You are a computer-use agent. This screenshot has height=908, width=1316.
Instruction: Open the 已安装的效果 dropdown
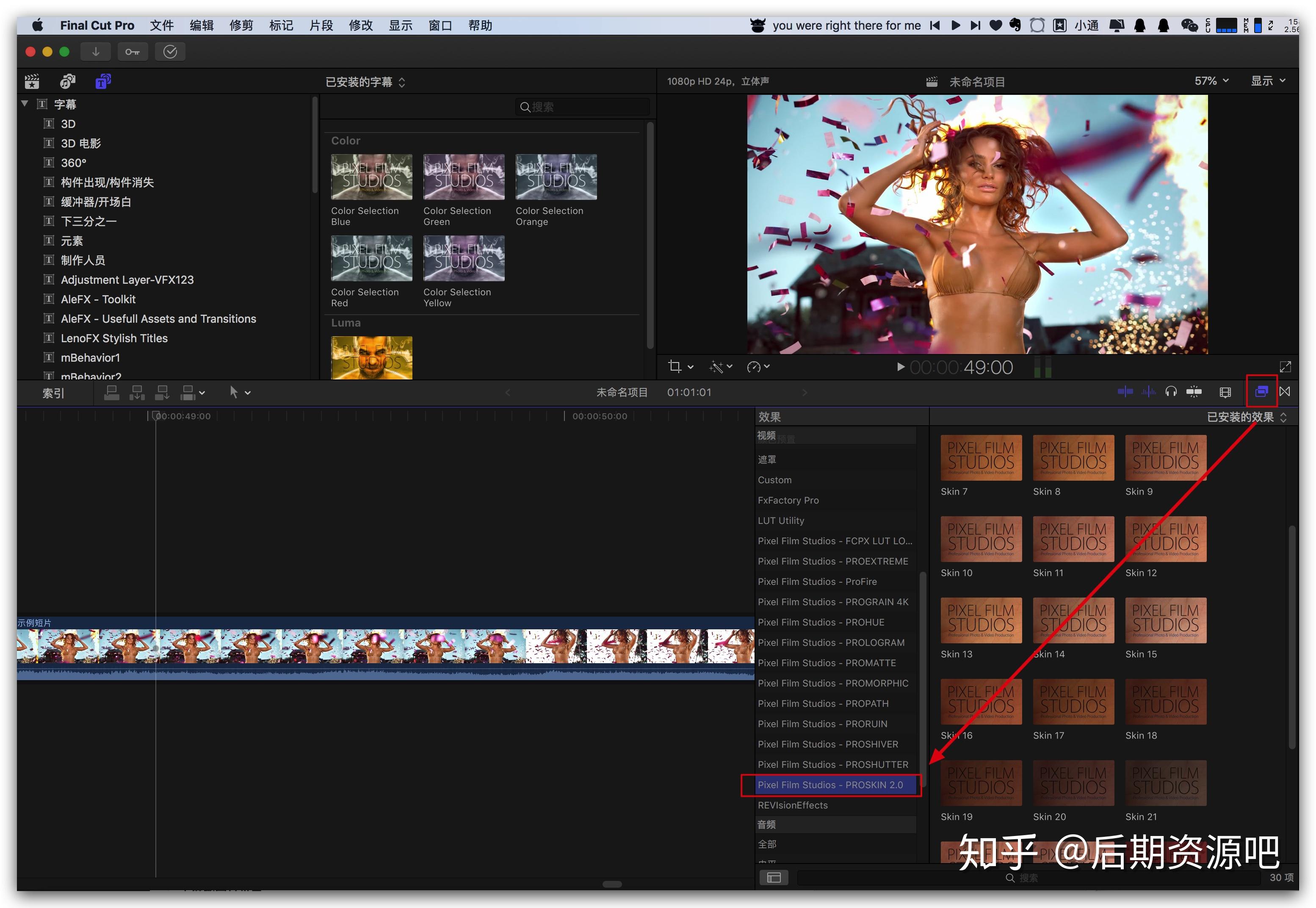[x=1243, y=416]
